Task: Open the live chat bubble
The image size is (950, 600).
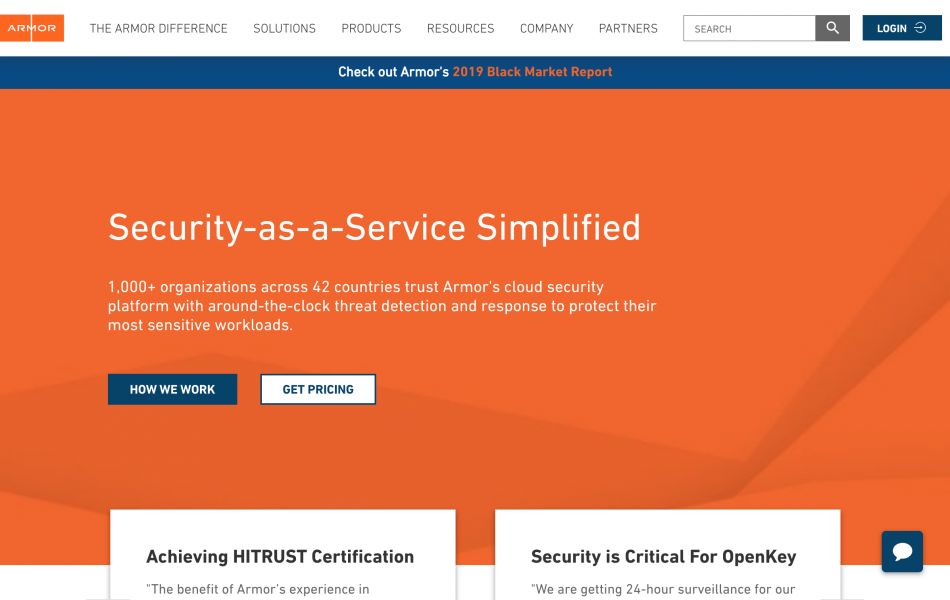Action: 902,552
